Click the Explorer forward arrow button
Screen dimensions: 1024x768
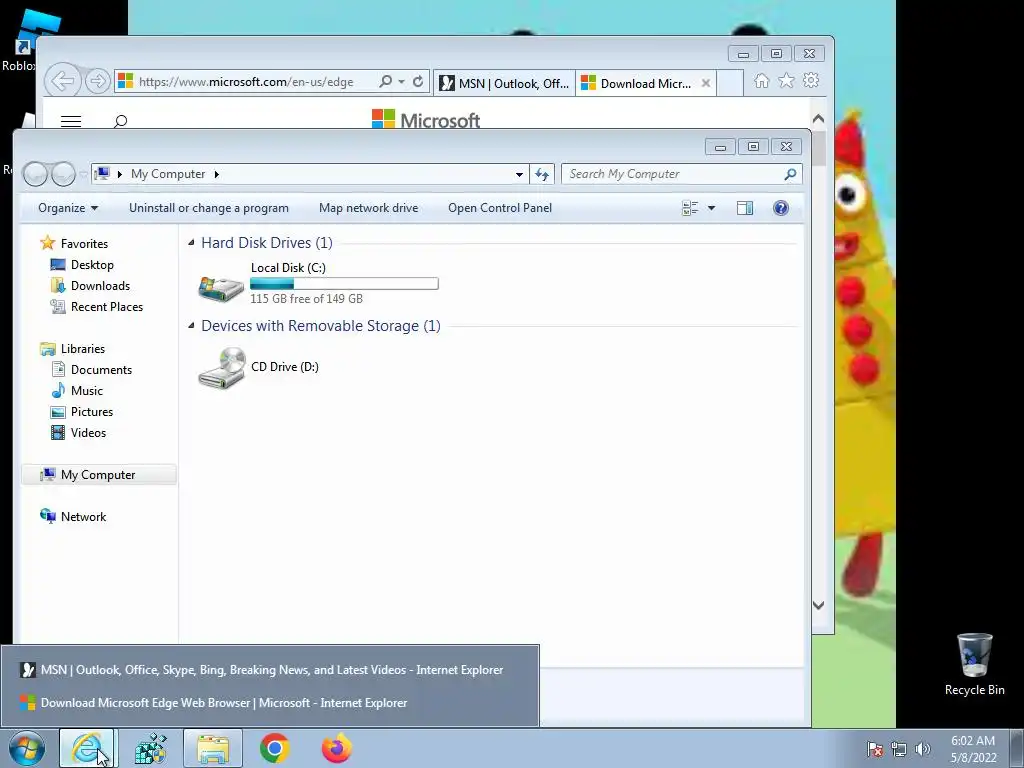point(63,174)
